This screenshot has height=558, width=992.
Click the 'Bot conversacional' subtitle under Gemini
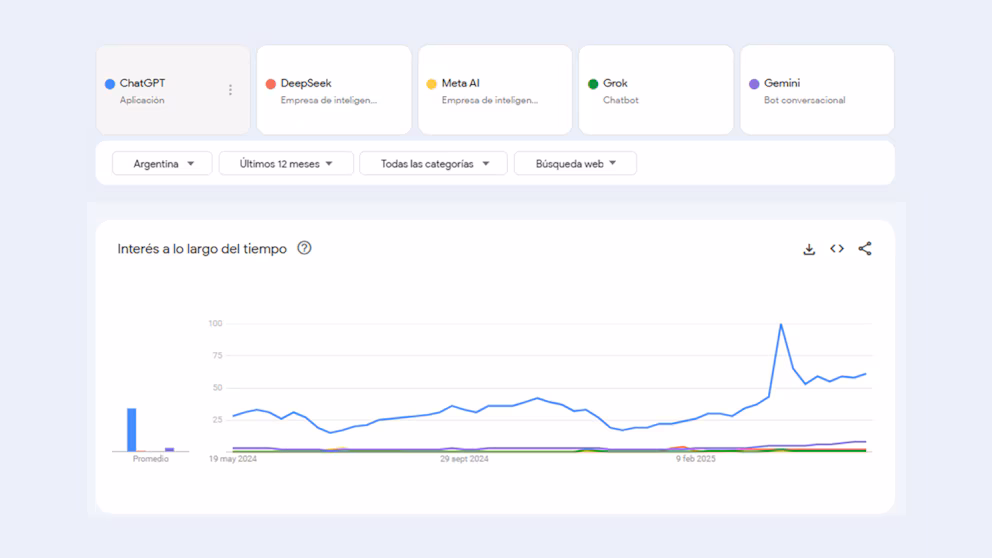[x=804, y=100]
